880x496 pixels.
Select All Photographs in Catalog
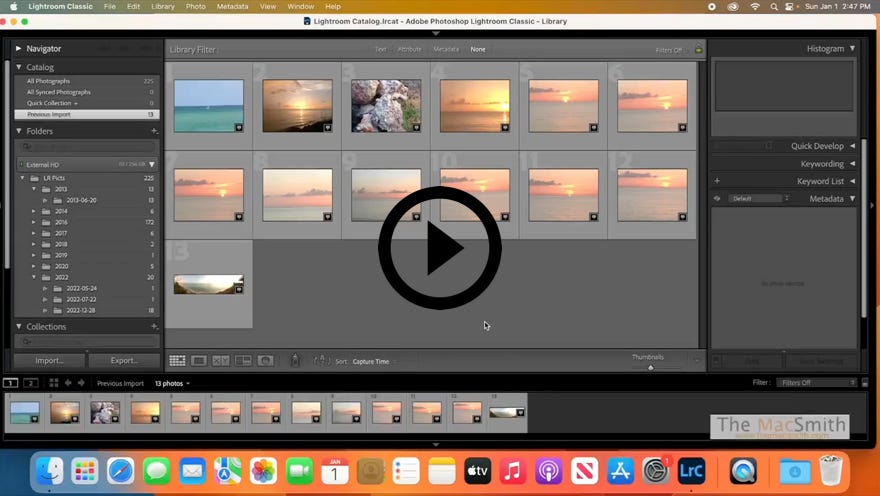tap(87, 81)
